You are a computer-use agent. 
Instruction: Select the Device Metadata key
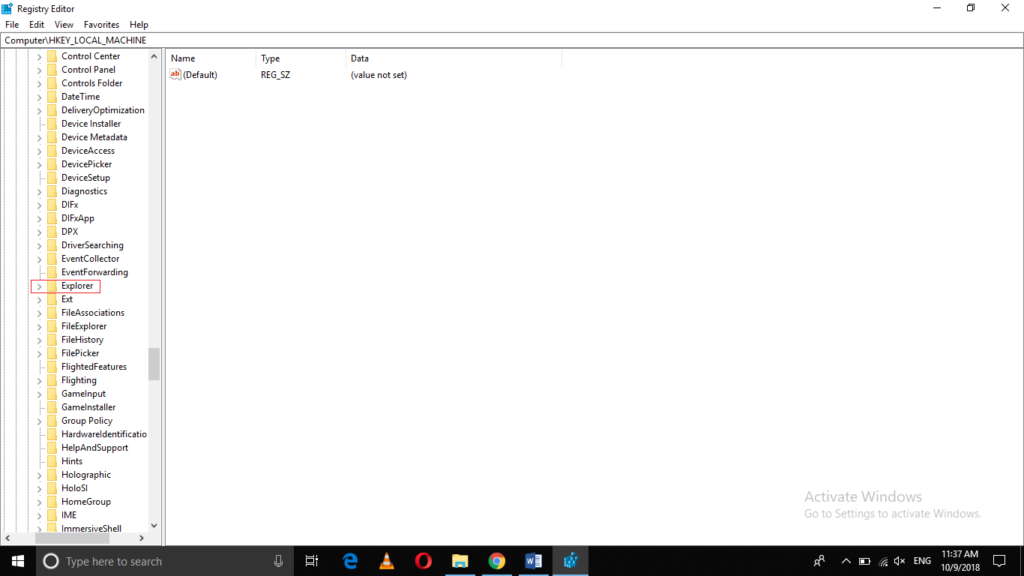pos(94,137)
